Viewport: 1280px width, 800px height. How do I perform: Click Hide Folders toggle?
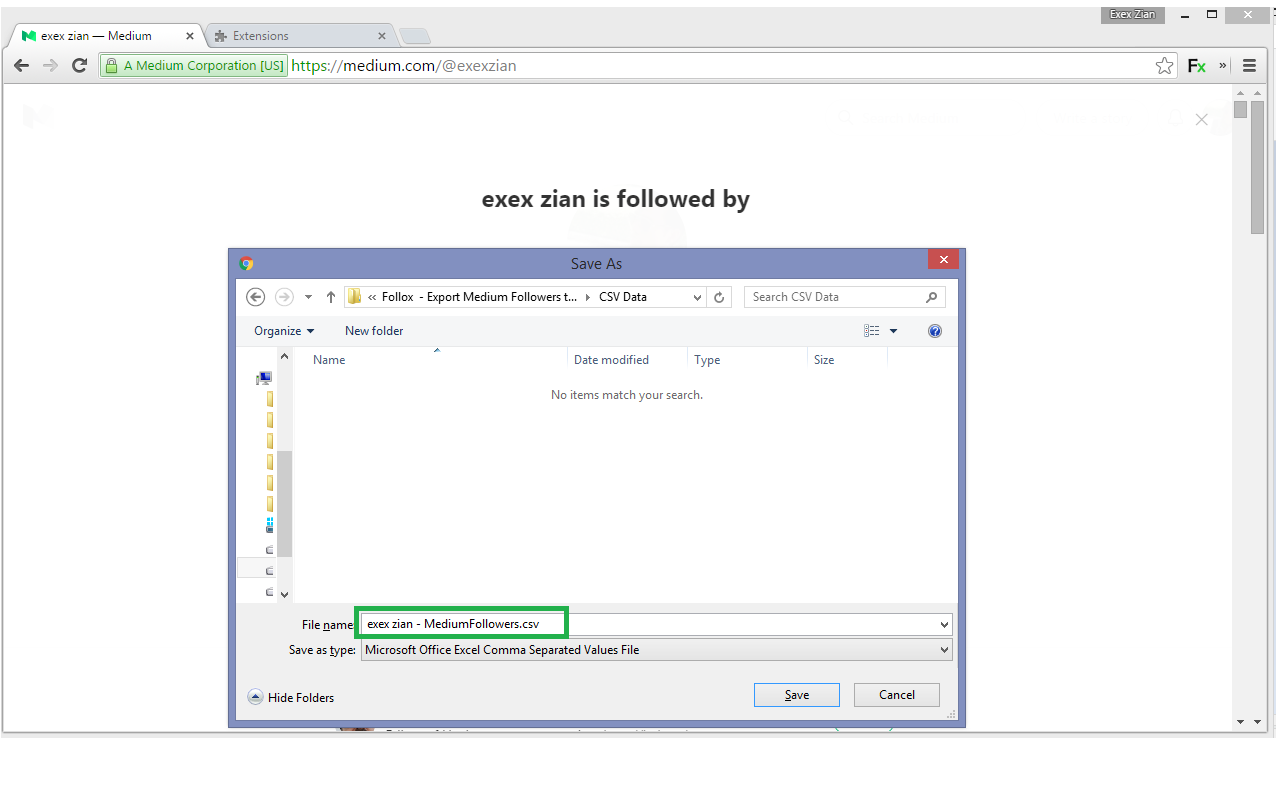click(x=291, y=698)
